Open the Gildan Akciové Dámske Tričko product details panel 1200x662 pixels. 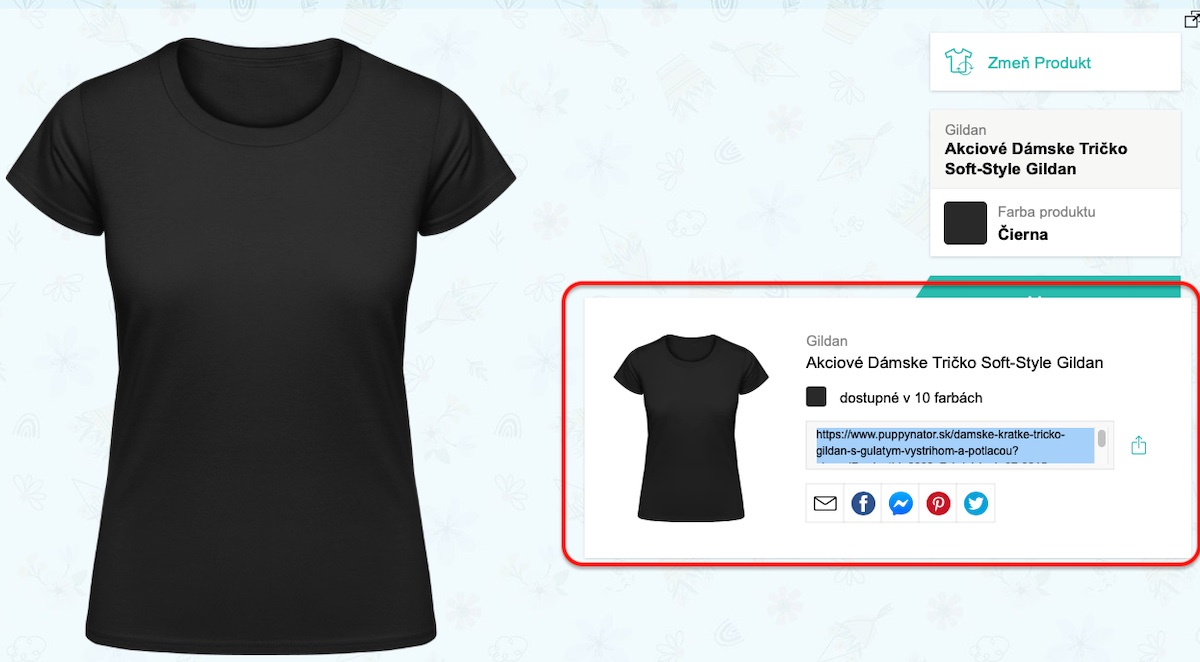(x=1055, y=149)
